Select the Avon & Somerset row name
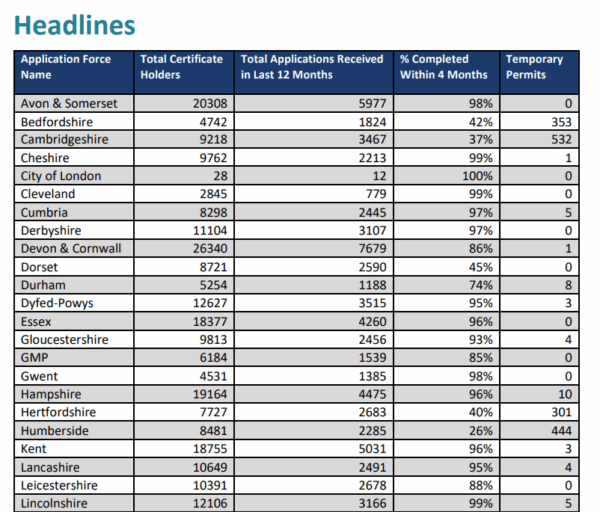Image resolution: width=600 pixels, height=512 pixels. click(66, 104)
